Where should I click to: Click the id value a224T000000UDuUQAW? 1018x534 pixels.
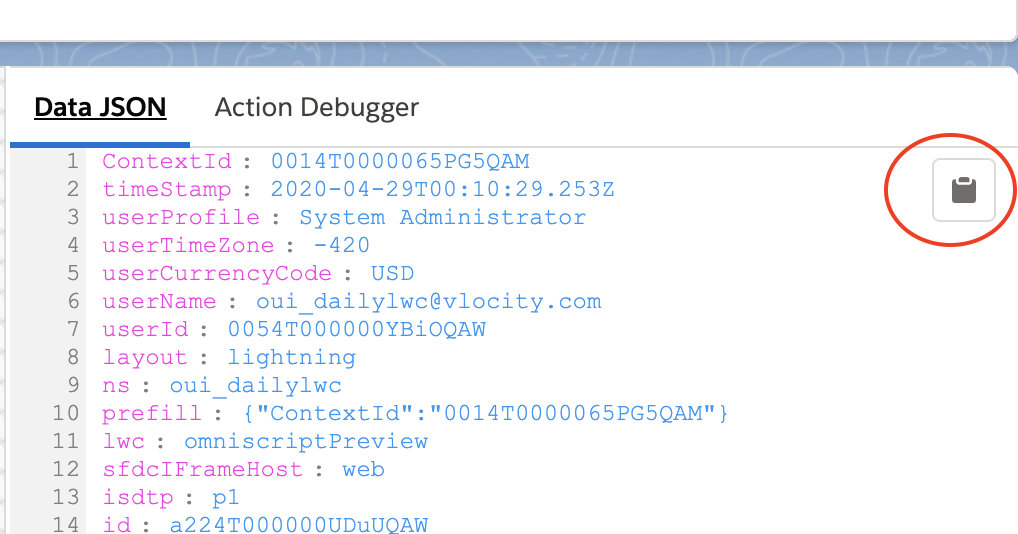point(299,524)
